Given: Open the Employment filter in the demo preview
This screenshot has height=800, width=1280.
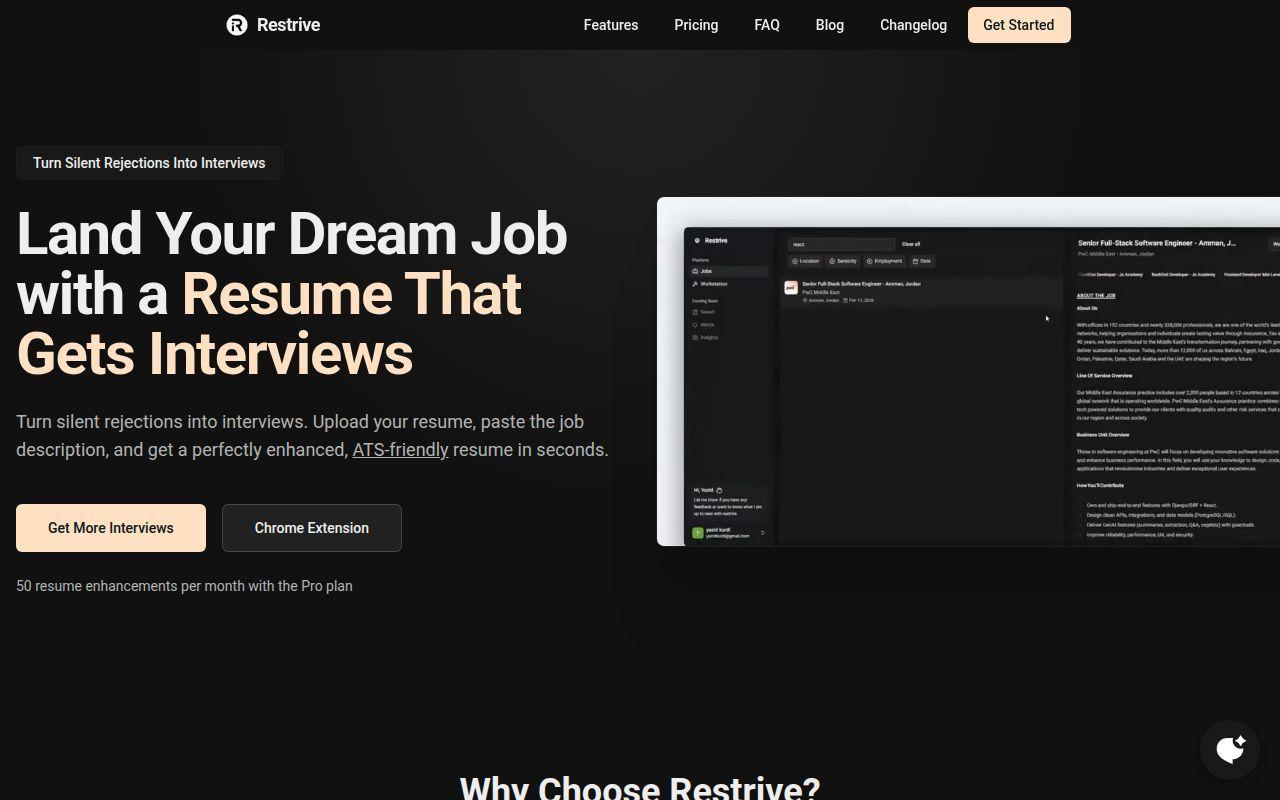Looking at the screenshot, I should pyautogui.click(x=885, y=261).
